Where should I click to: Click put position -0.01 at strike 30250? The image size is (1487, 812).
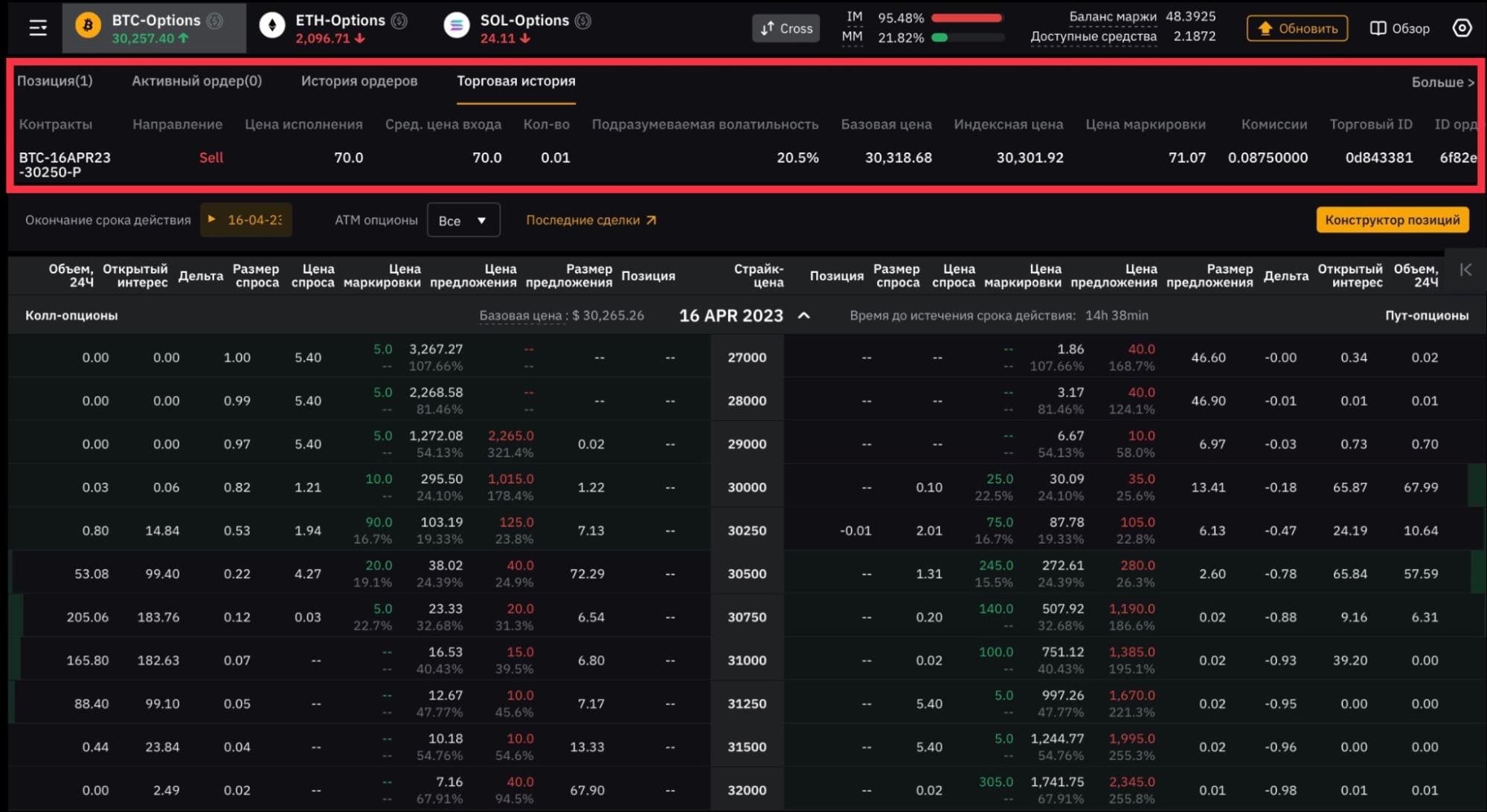(855, 530)
